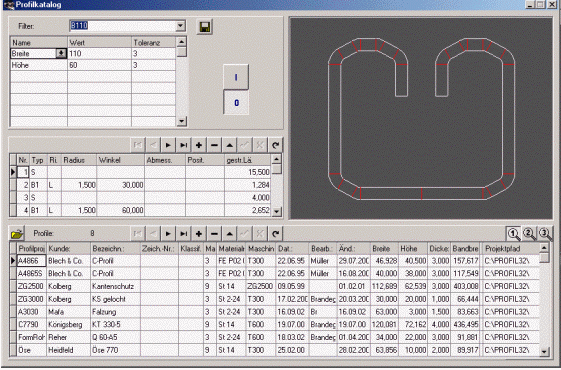The height and width of the screenshot is (370, 561).
Task: Click edit-record triangle in profile list navigator
Action: (229, 234)
